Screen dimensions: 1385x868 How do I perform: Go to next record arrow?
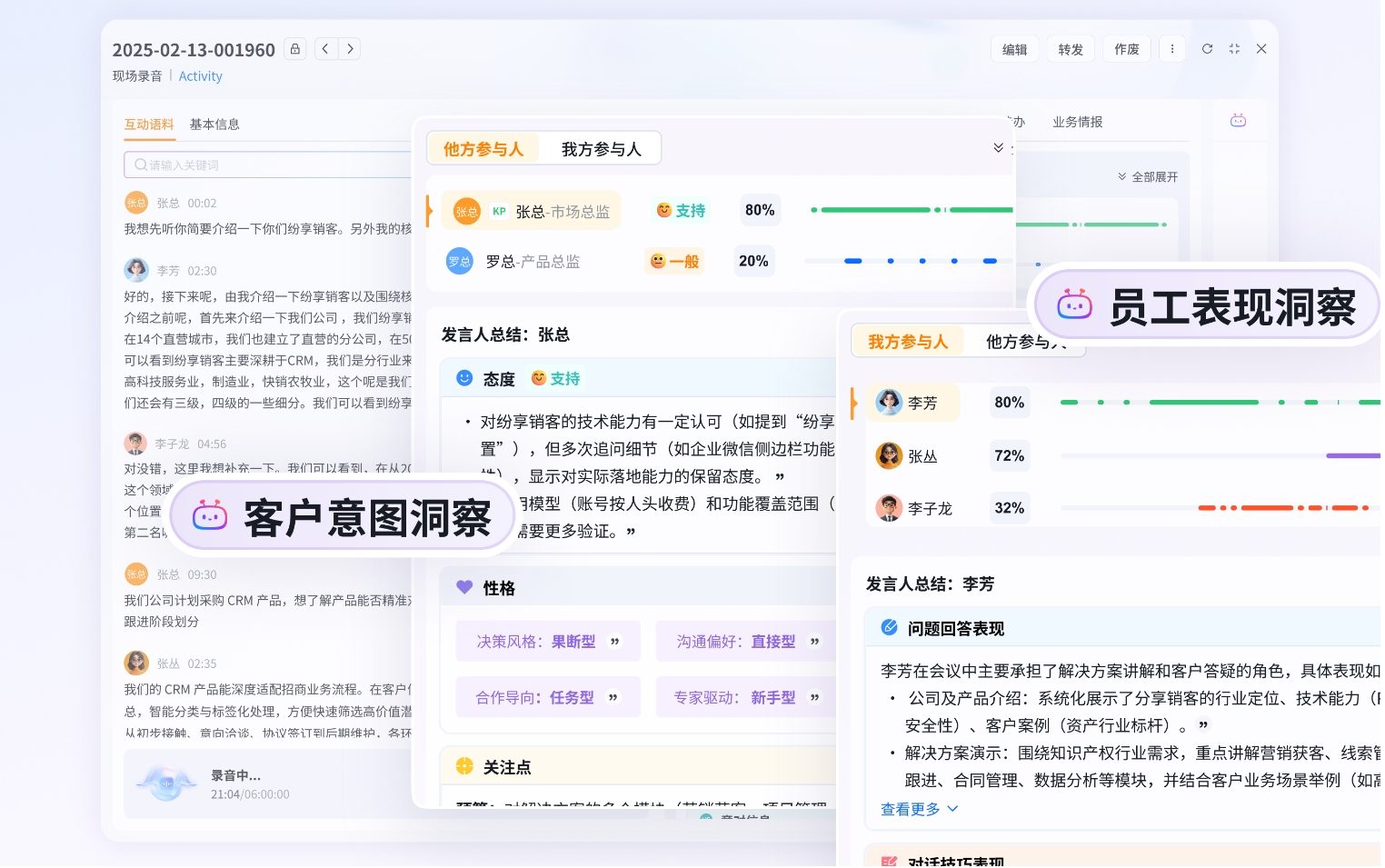350,49
